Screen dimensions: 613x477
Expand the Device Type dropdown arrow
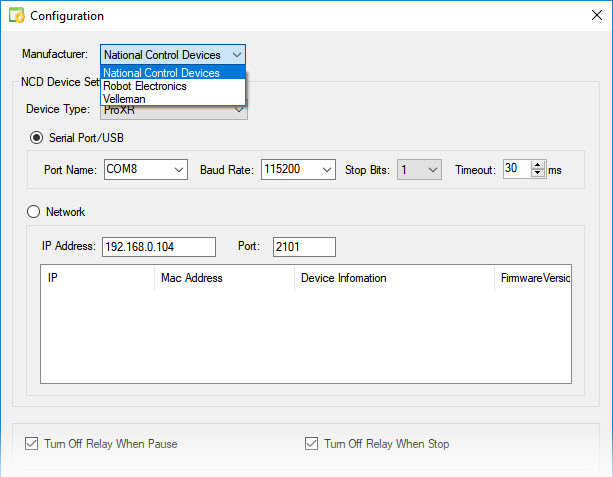(x=239, y=111)
